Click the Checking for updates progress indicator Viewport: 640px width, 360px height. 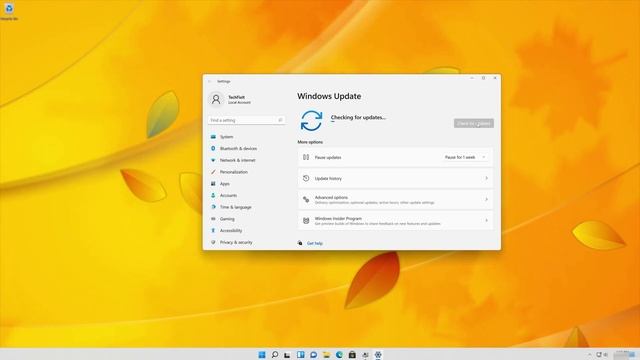coord(333,122)
